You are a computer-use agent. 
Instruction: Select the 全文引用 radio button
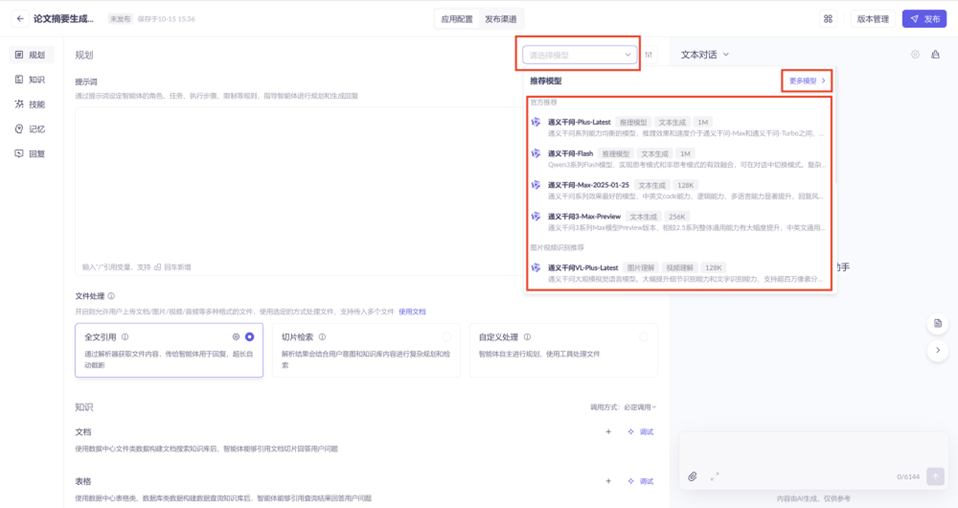click(x=249, y=337)
